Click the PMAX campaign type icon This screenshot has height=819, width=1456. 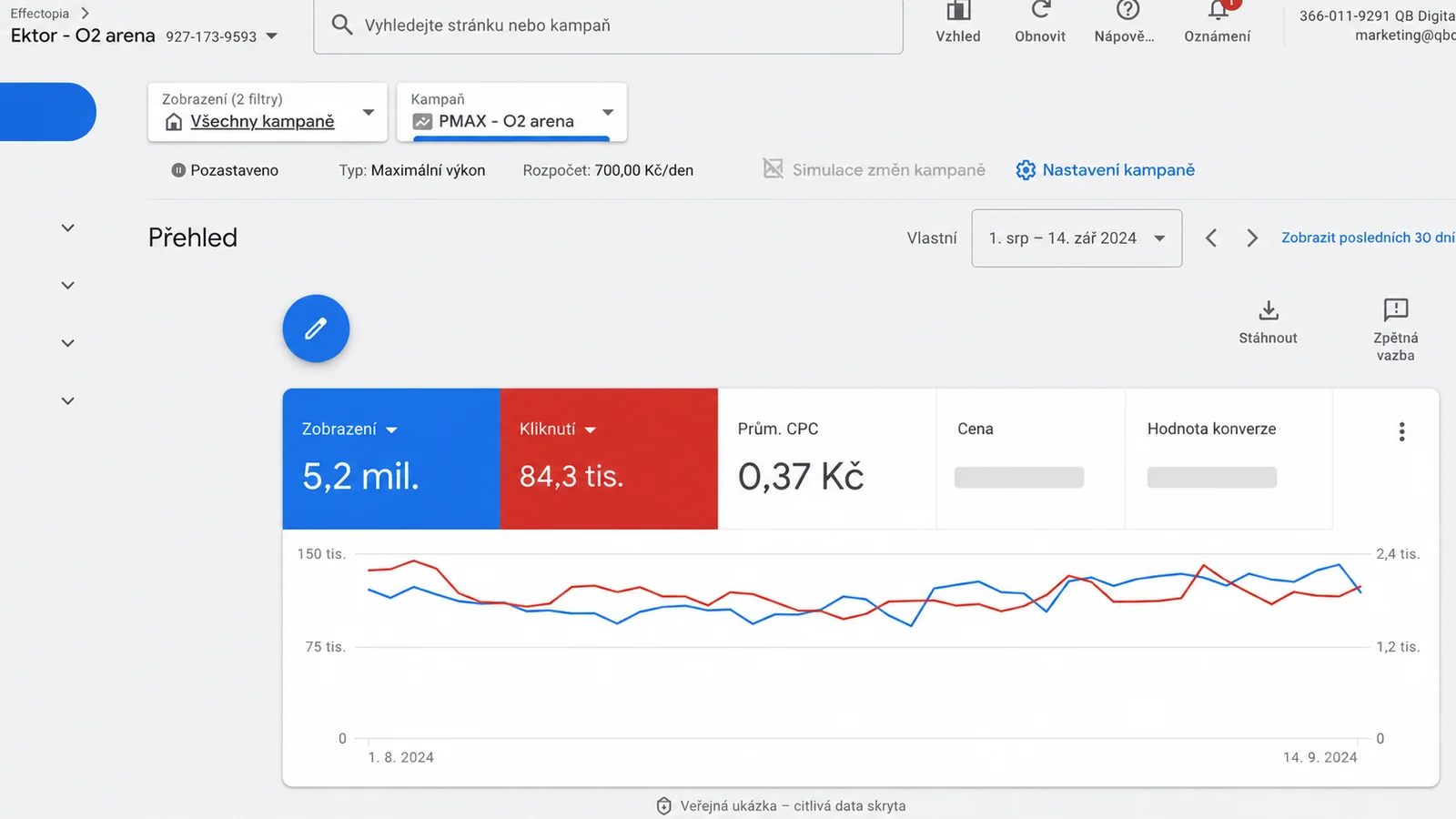click(422, 121)
